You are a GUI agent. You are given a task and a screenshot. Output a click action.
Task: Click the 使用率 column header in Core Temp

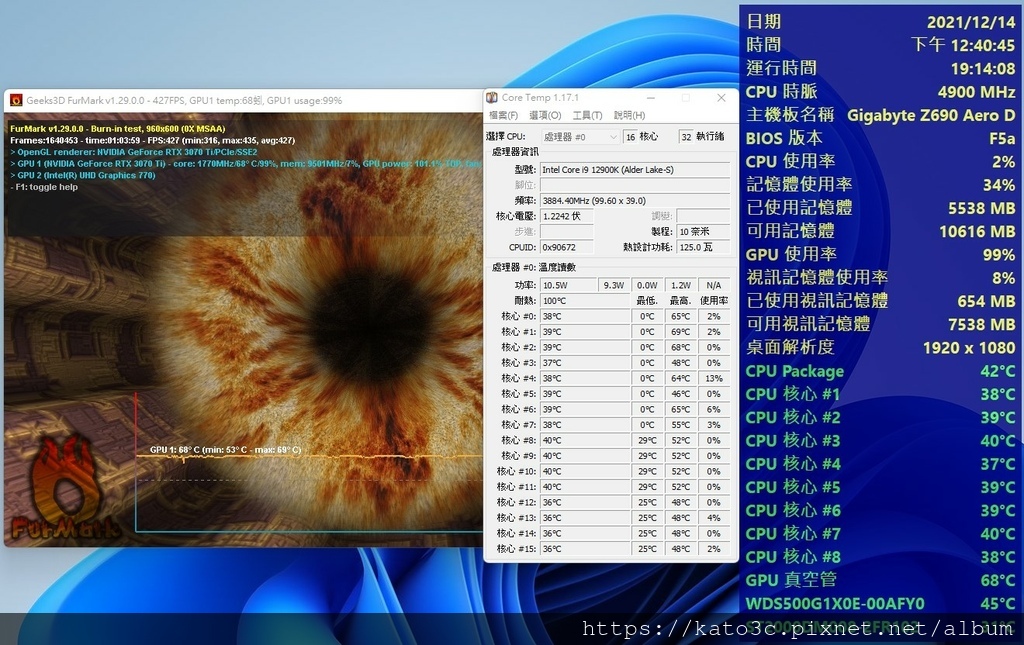coord(714,301)
